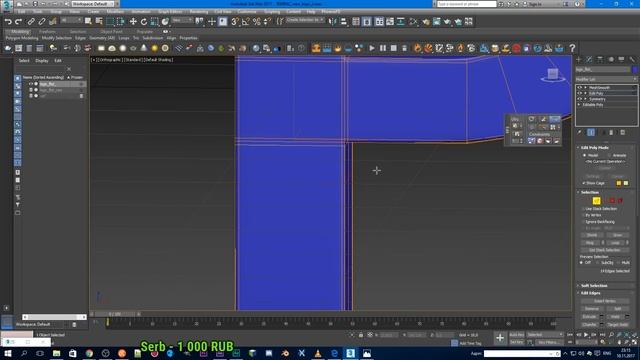
Task: Toggle the 3D Snaps tool
Action: (235, 22)
